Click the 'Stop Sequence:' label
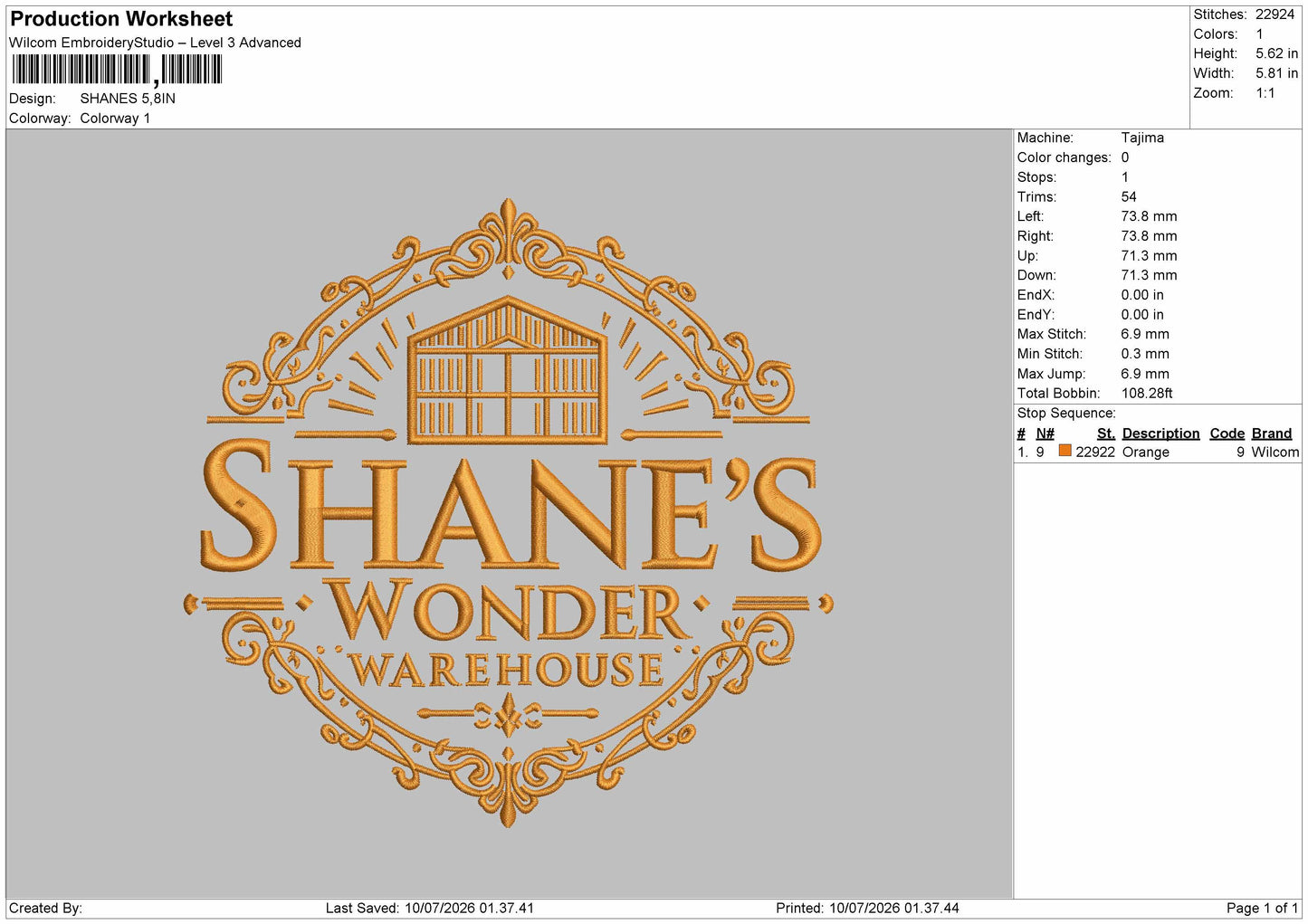This screenshot has height=924, width=1308. [1066, 414]
